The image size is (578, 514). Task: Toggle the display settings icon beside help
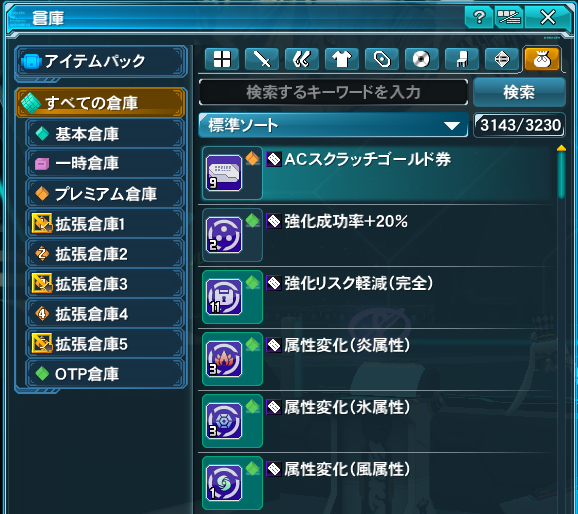click(x=509, y=17)
